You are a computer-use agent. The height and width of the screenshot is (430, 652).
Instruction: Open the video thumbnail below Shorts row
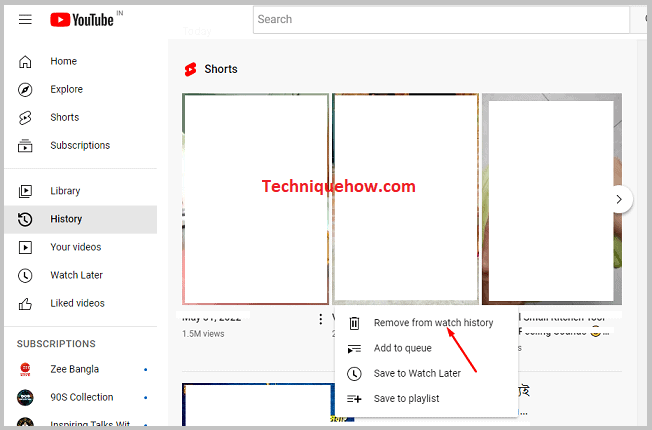258,405
